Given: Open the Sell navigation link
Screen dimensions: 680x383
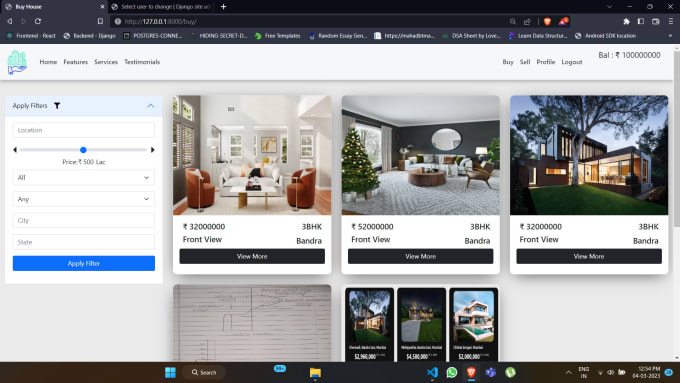Looking at the screenshot, I should (x=525, y=62).
